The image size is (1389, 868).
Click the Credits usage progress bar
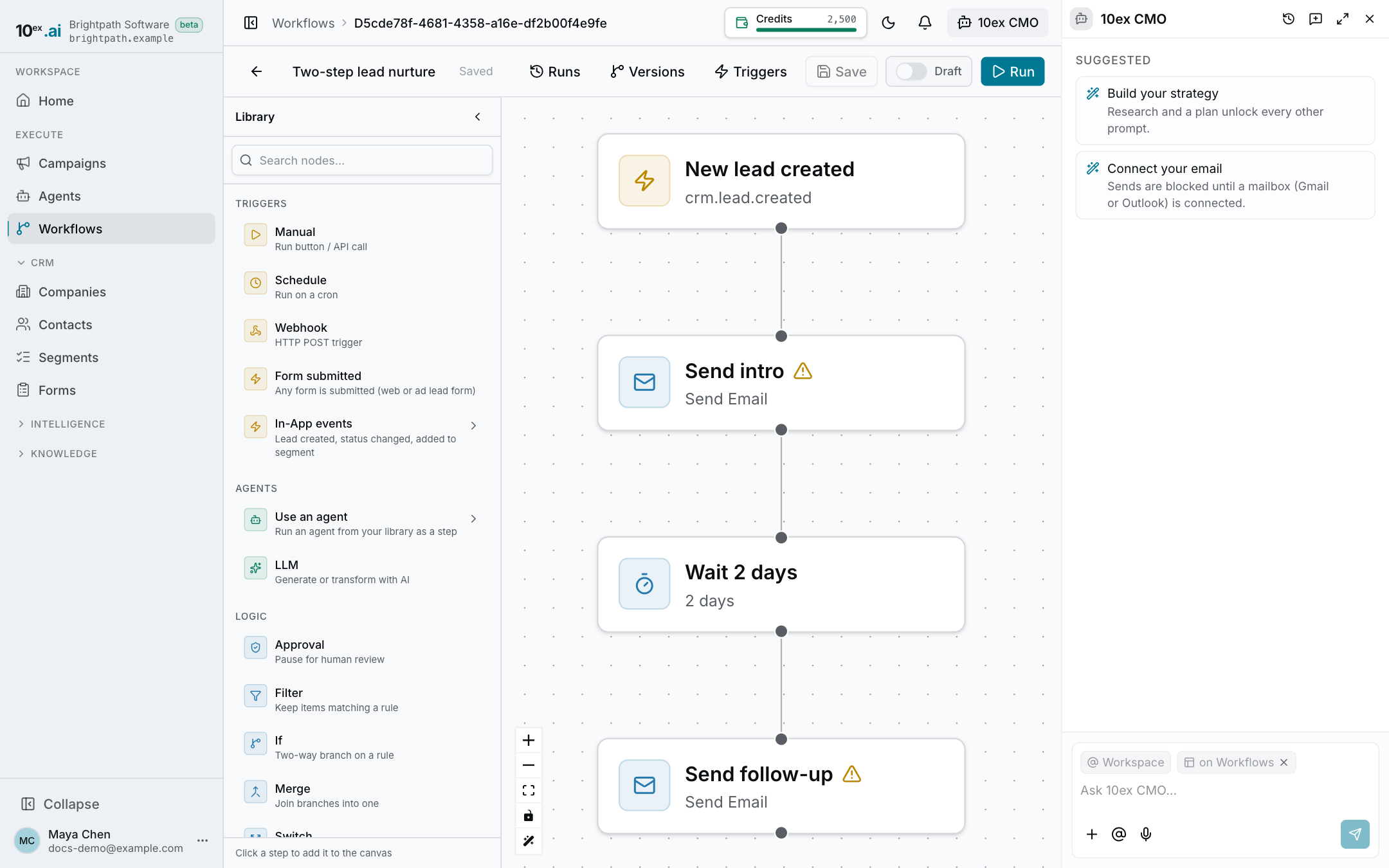coord(806,30)
